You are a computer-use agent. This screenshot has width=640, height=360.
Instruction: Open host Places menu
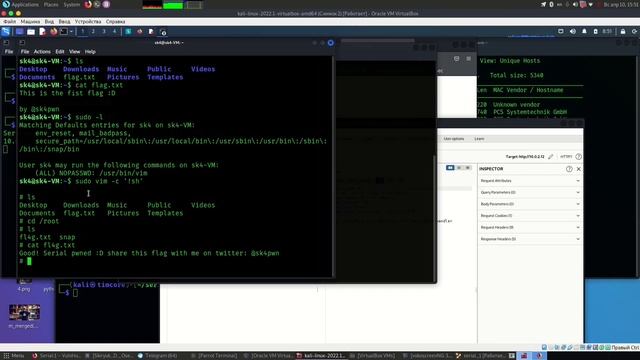51,4
